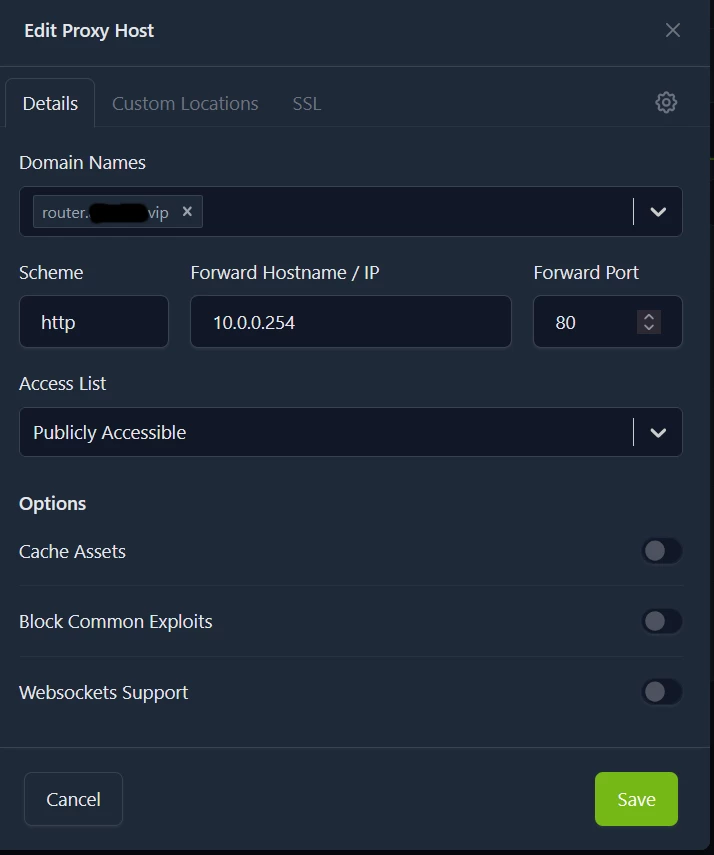This screenshot has height=855, width=714.
Task: Close the Edit Proxy Host dialog
Action: point(673,30)
